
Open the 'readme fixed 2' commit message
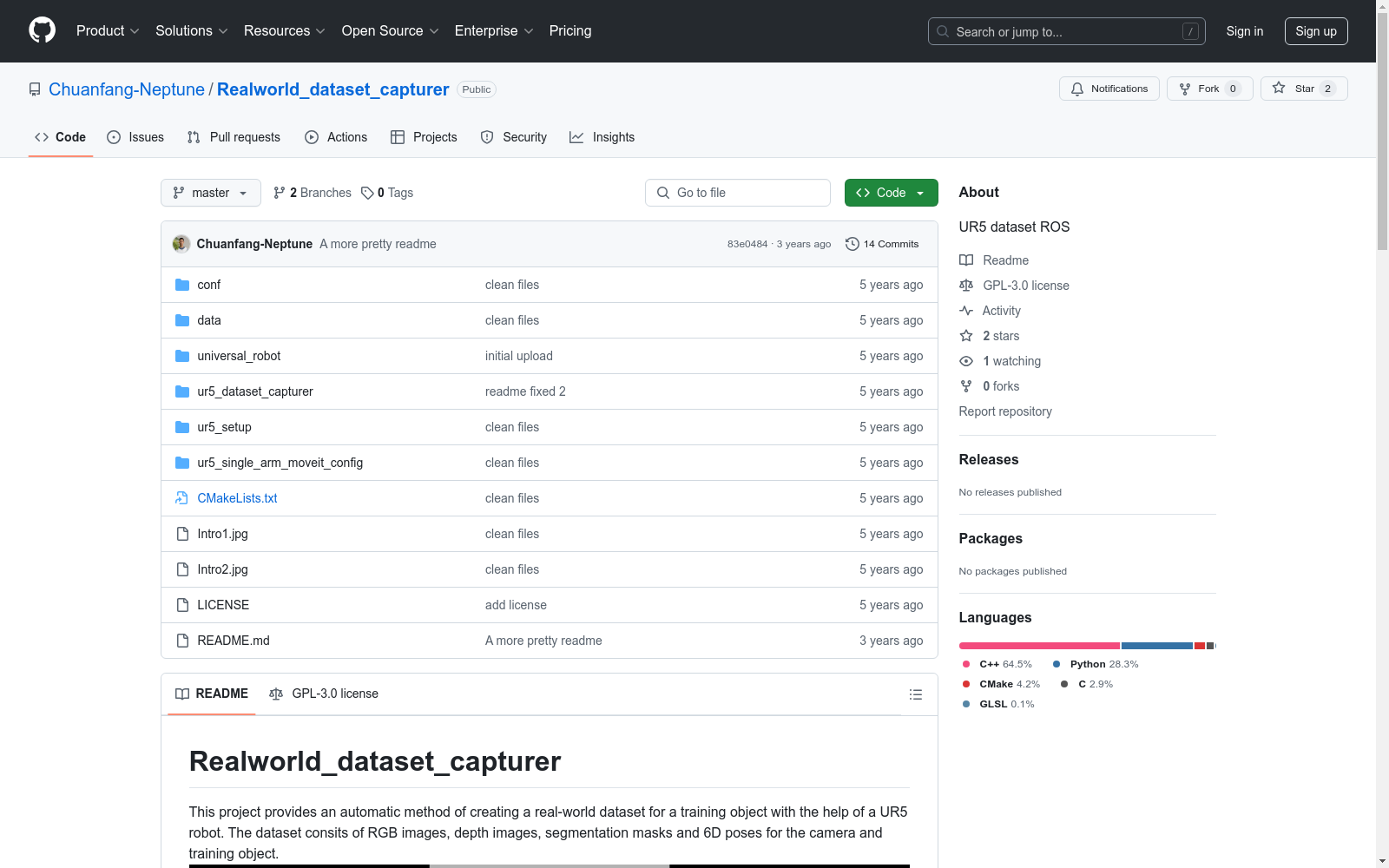pos(525,391)
